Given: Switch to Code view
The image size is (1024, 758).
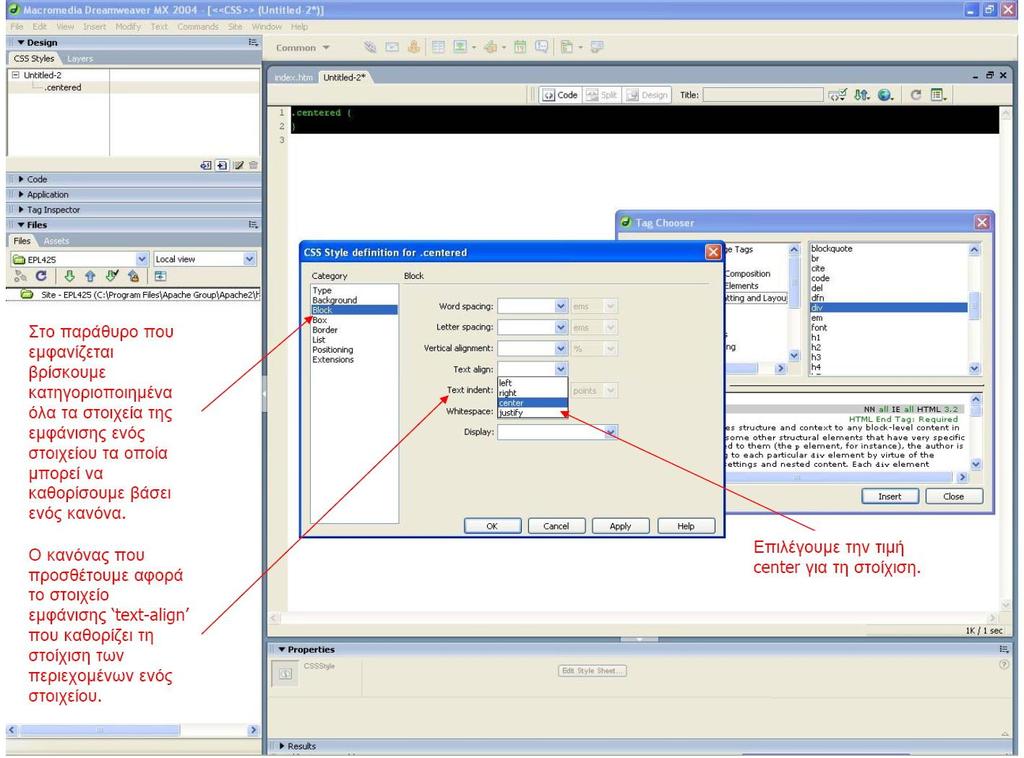Looking at the screenshot, I should [x=560, y=95].
